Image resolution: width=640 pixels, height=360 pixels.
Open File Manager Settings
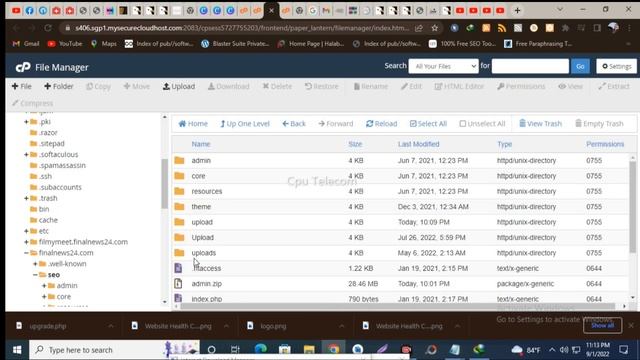point(616,66)
